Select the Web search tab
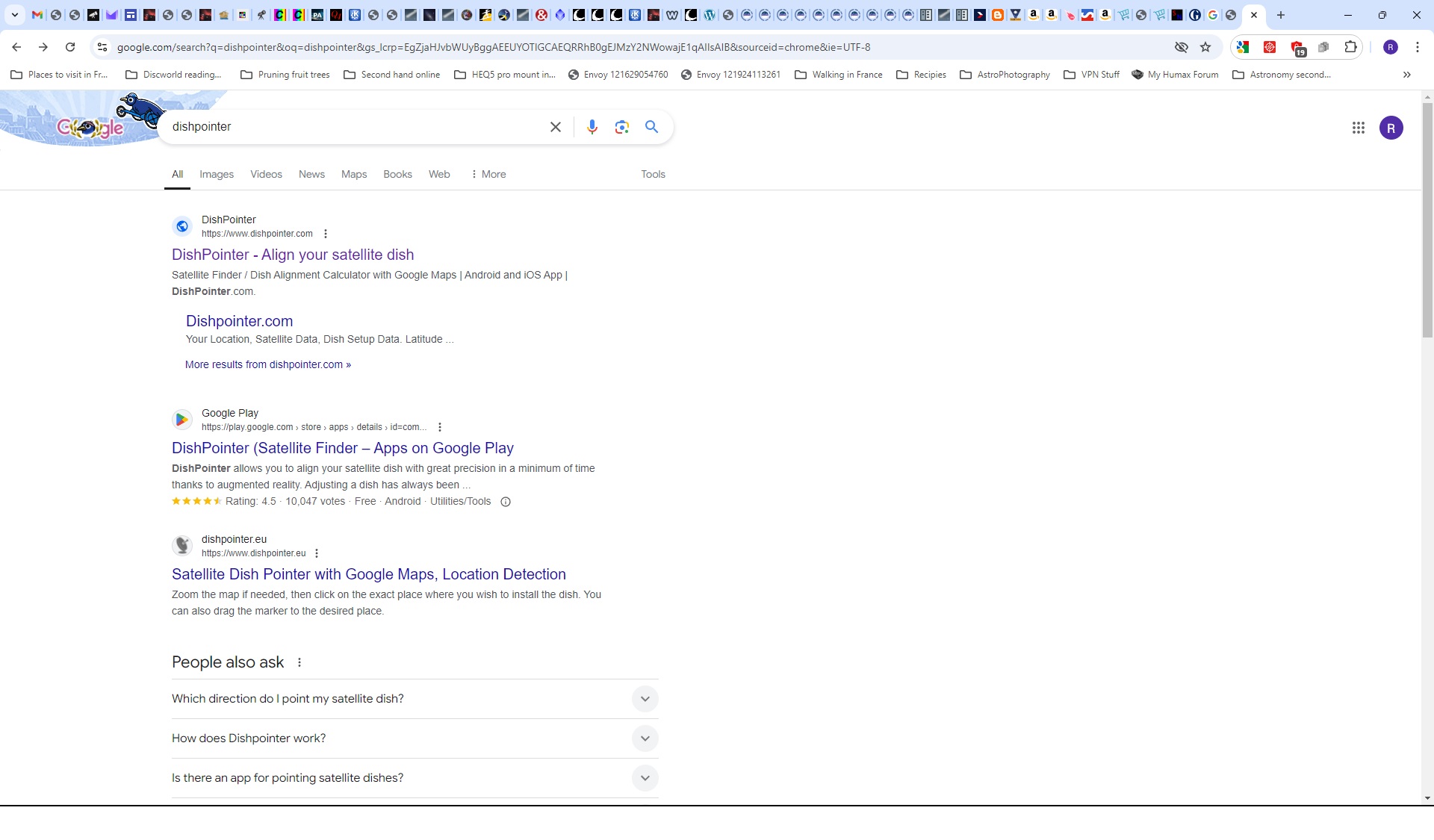The image size is (1434, 840). tap(439, 174)
